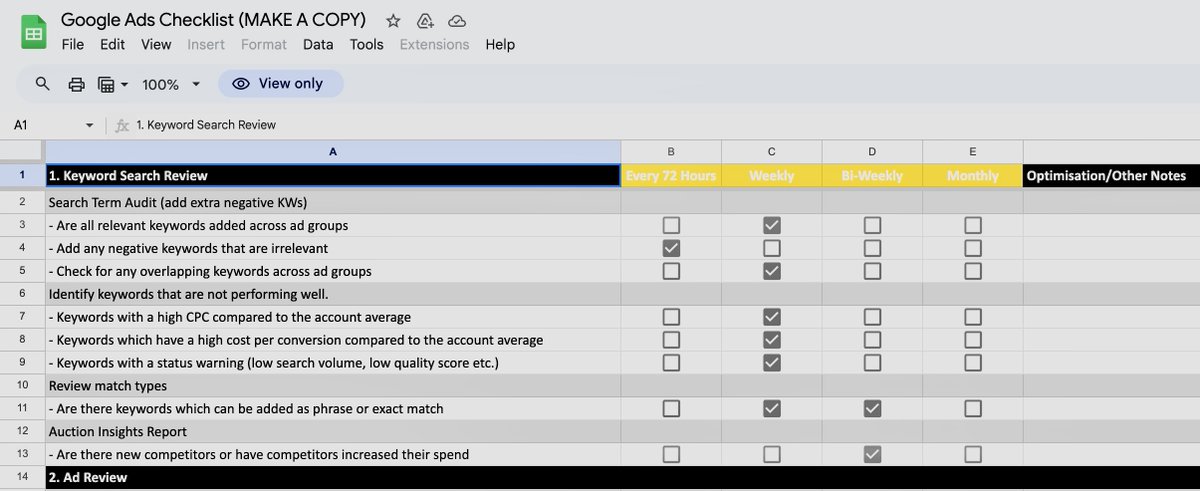This screenshot has width=1200, height=491.
Task: Select column B header
Action: 671,152
